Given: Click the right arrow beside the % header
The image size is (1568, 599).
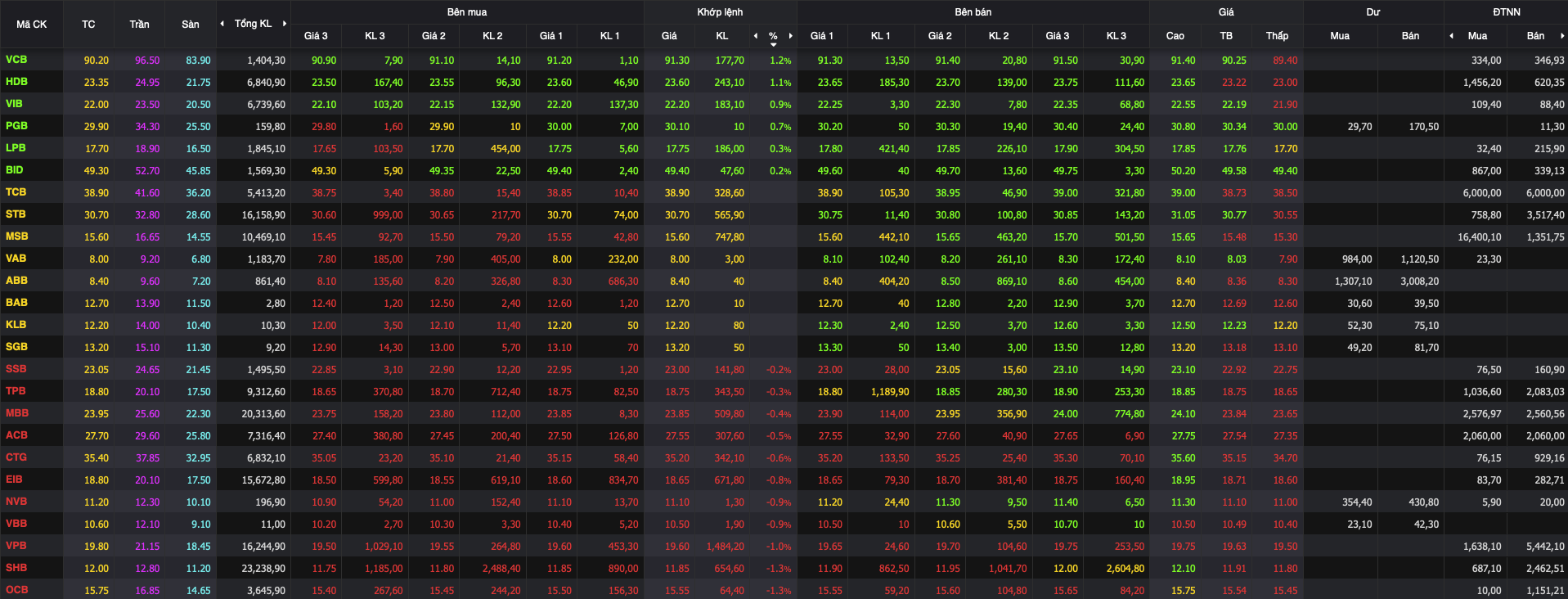Looking at the screenshot, I should (x=790, y=36).
